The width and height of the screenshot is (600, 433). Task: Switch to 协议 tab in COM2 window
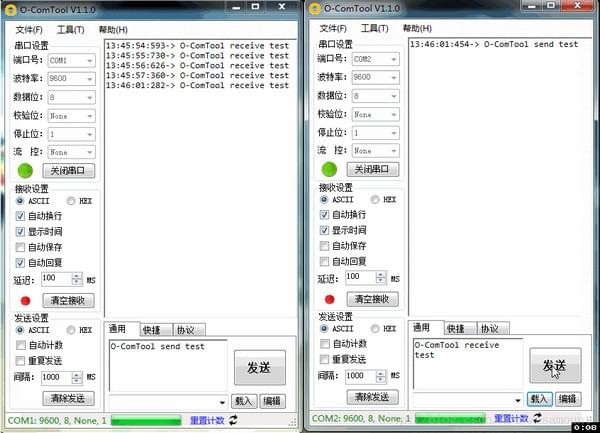pos(494,328)
